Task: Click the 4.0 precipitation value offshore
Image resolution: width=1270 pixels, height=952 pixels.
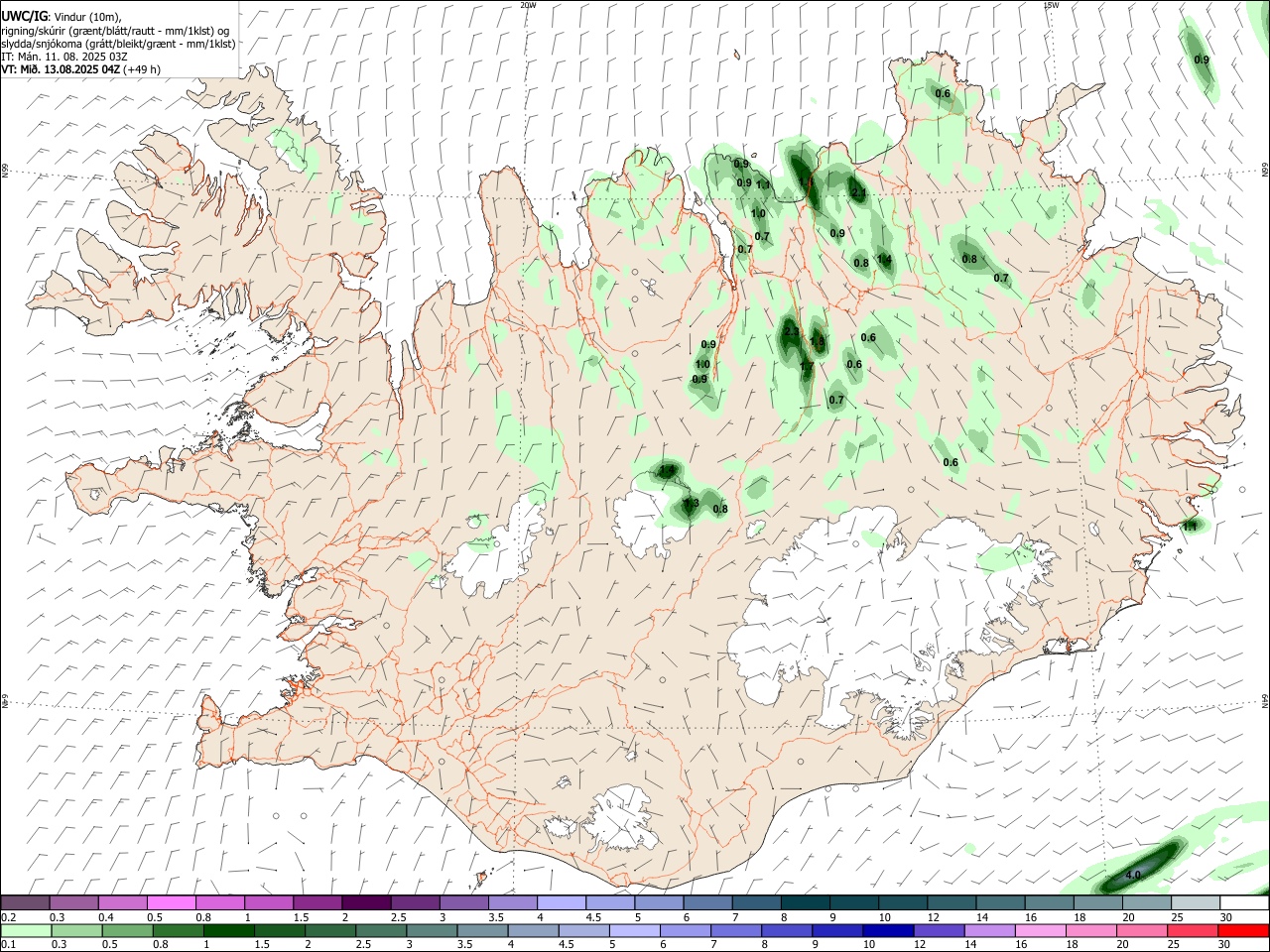Action: 1133,875
